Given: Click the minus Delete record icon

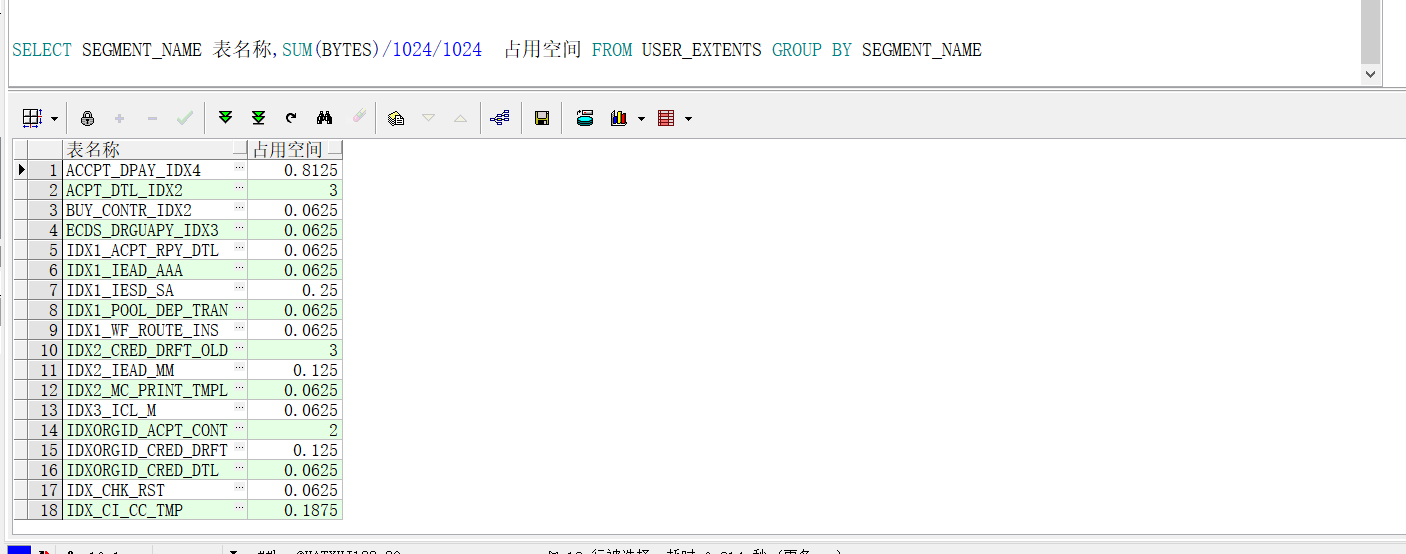Looking at the screenshot, I should pyautogui.click(x=152, y=118).
